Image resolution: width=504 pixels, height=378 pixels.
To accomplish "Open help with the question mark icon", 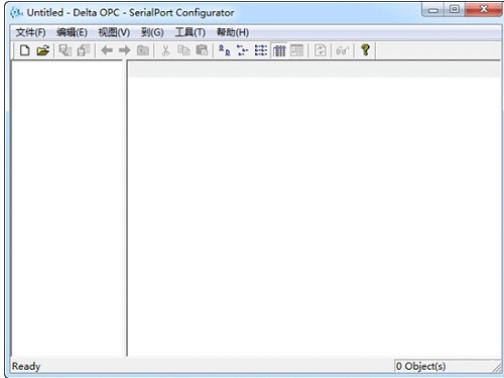I will coord(365,51).
